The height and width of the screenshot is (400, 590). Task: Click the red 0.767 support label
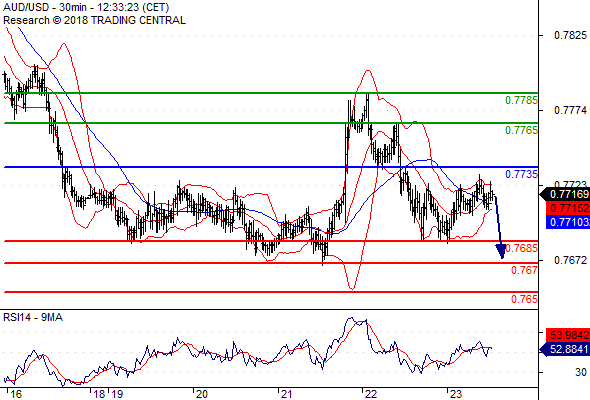tap(524, 270)
